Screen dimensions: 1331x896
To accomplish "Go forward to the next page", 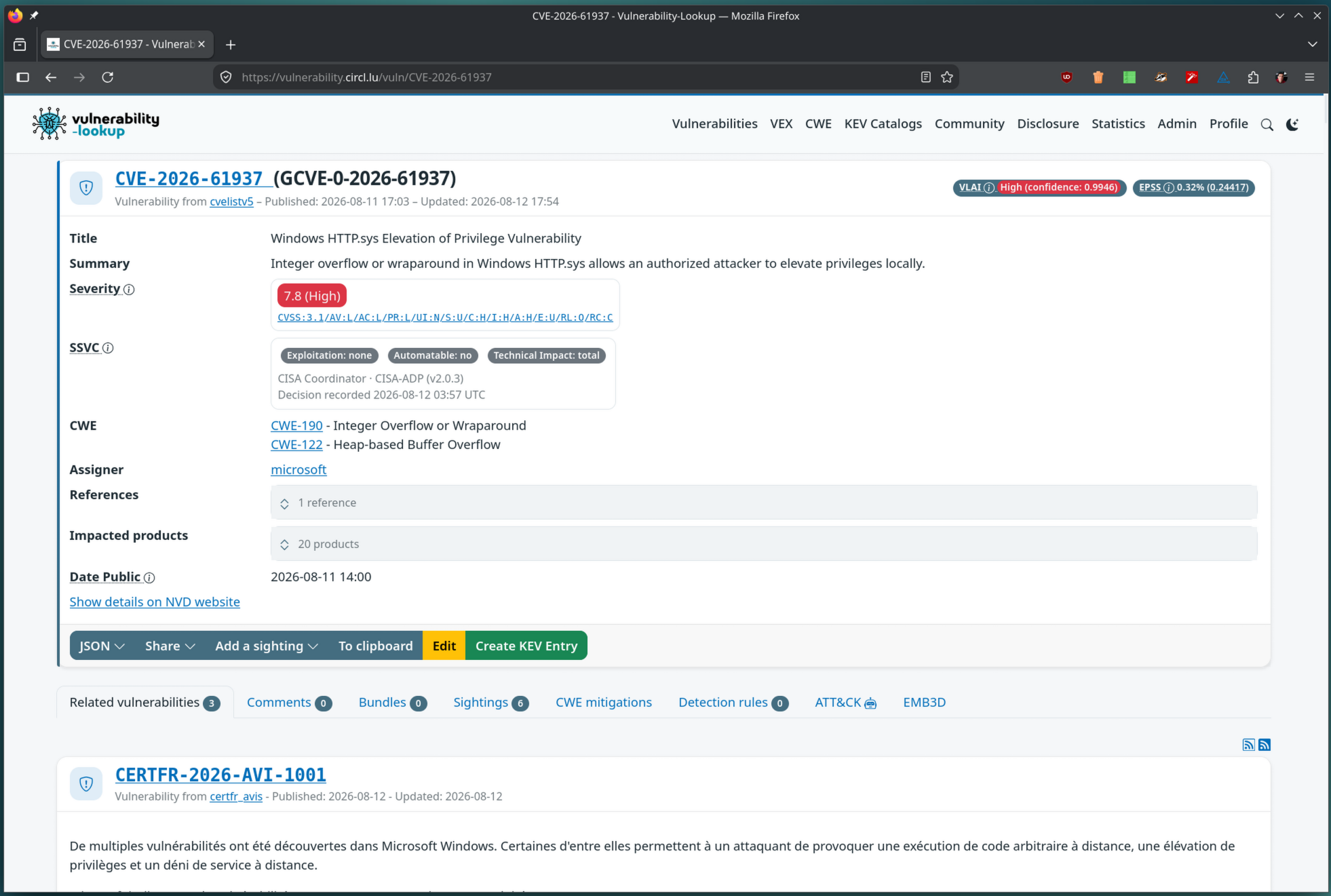I will 79,77.
